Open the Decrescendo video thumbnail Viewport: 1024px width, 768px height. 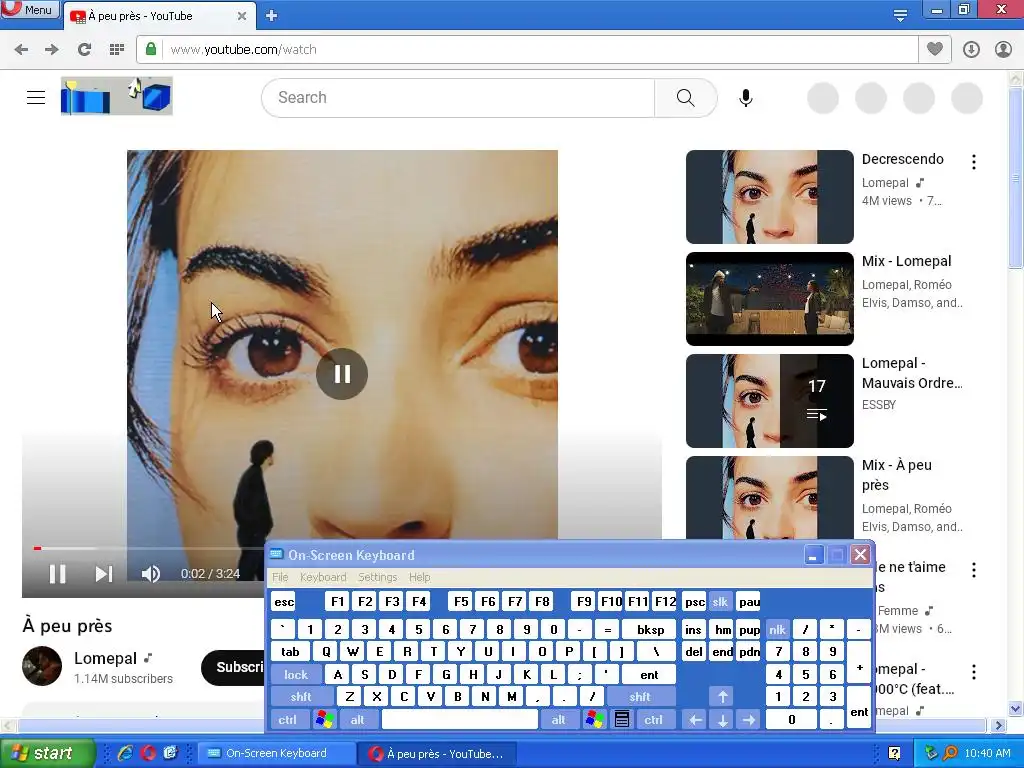coord(770,197)
